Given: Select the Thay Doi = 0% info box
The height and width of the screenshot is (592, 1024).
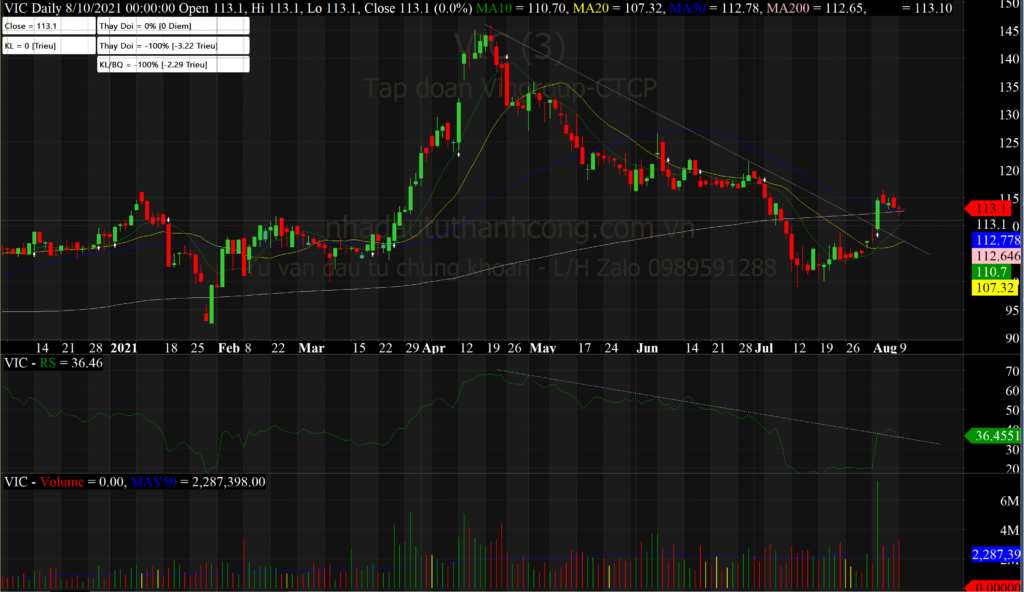Looking at the screenshot, I should point(171,26).
